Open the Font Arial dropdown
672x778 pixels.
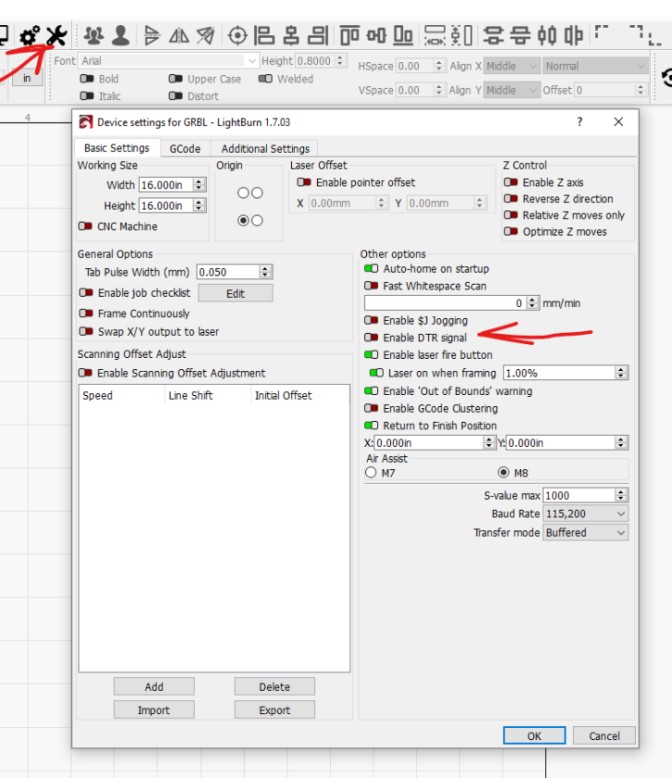[169, 61]
